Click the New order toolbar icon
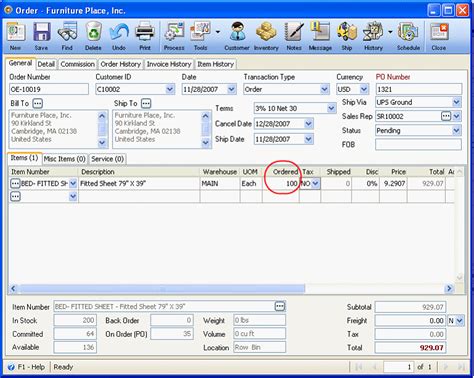Screen dimensions: 474x378 pos(15,36)
